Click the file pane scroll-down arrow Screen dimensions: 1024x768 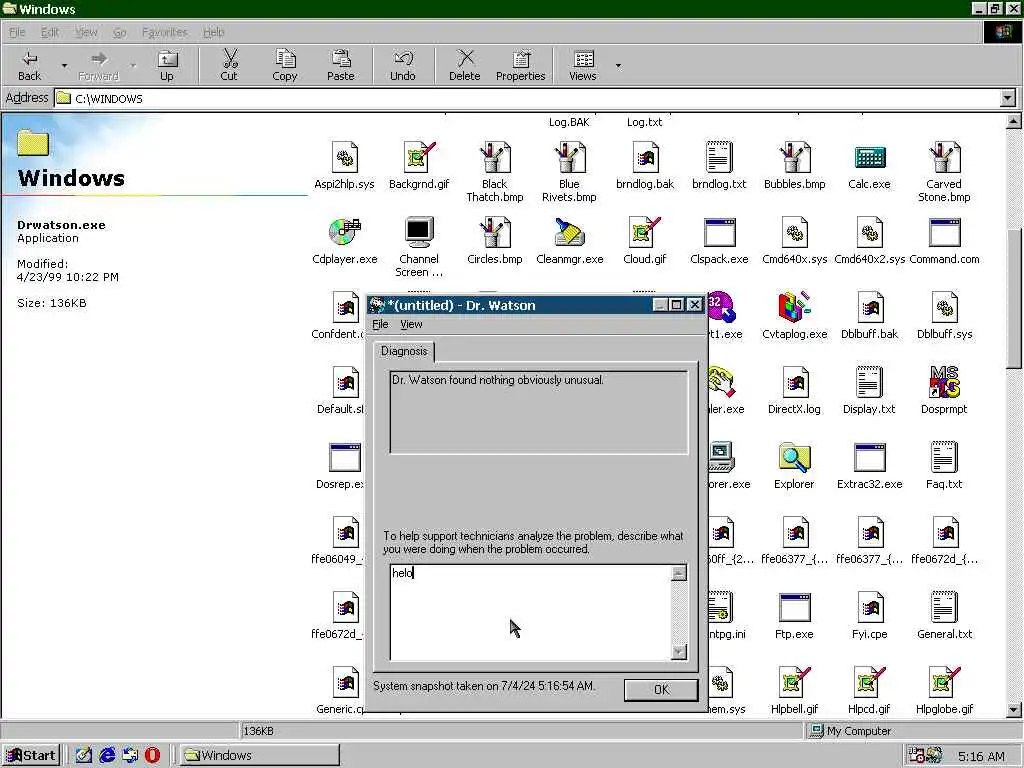(x=1014, y=709)
